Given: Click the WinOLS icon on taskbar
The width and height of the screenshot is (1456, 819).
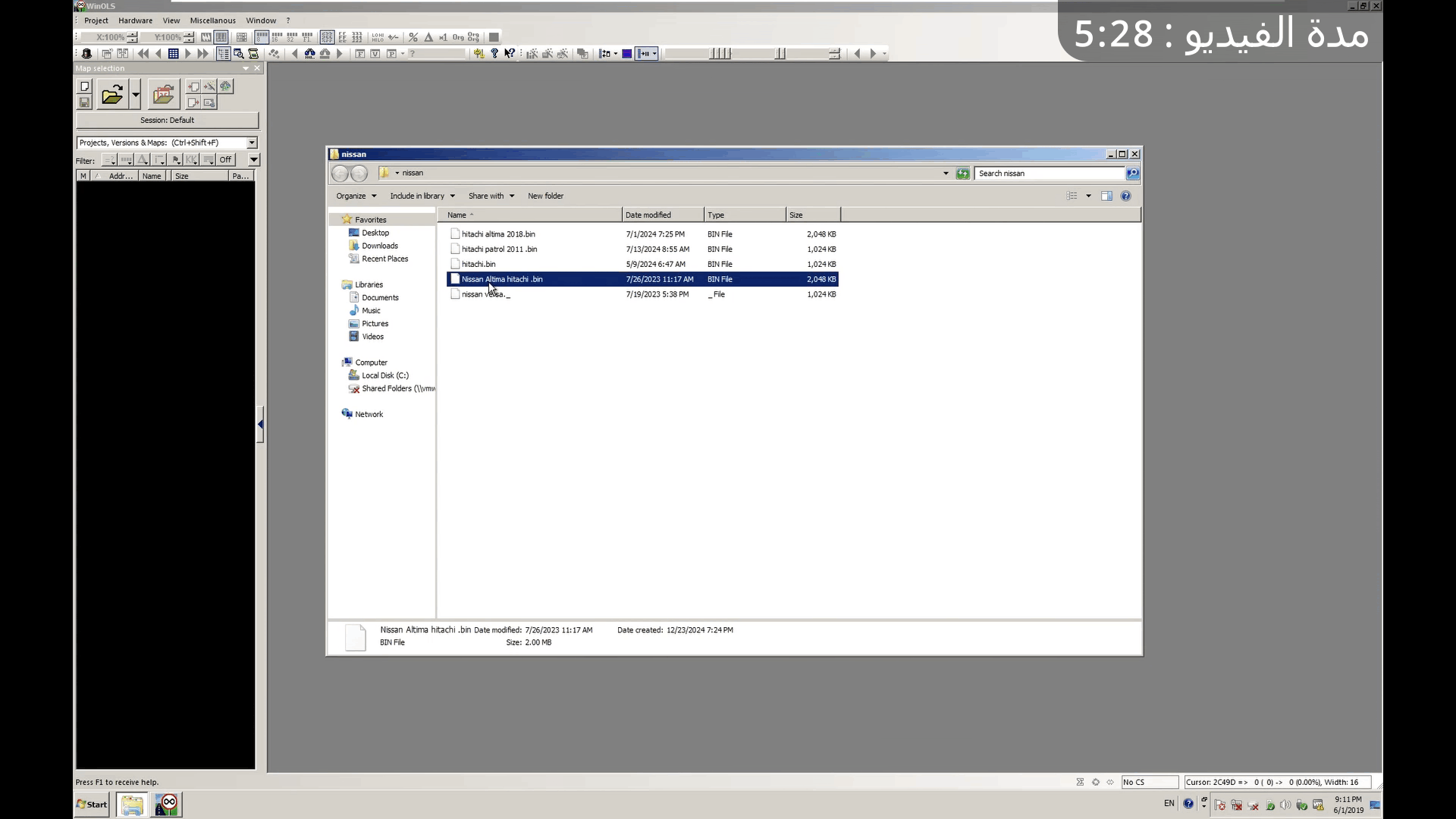Looking at the screenshot, I should [x=167, y=805].
